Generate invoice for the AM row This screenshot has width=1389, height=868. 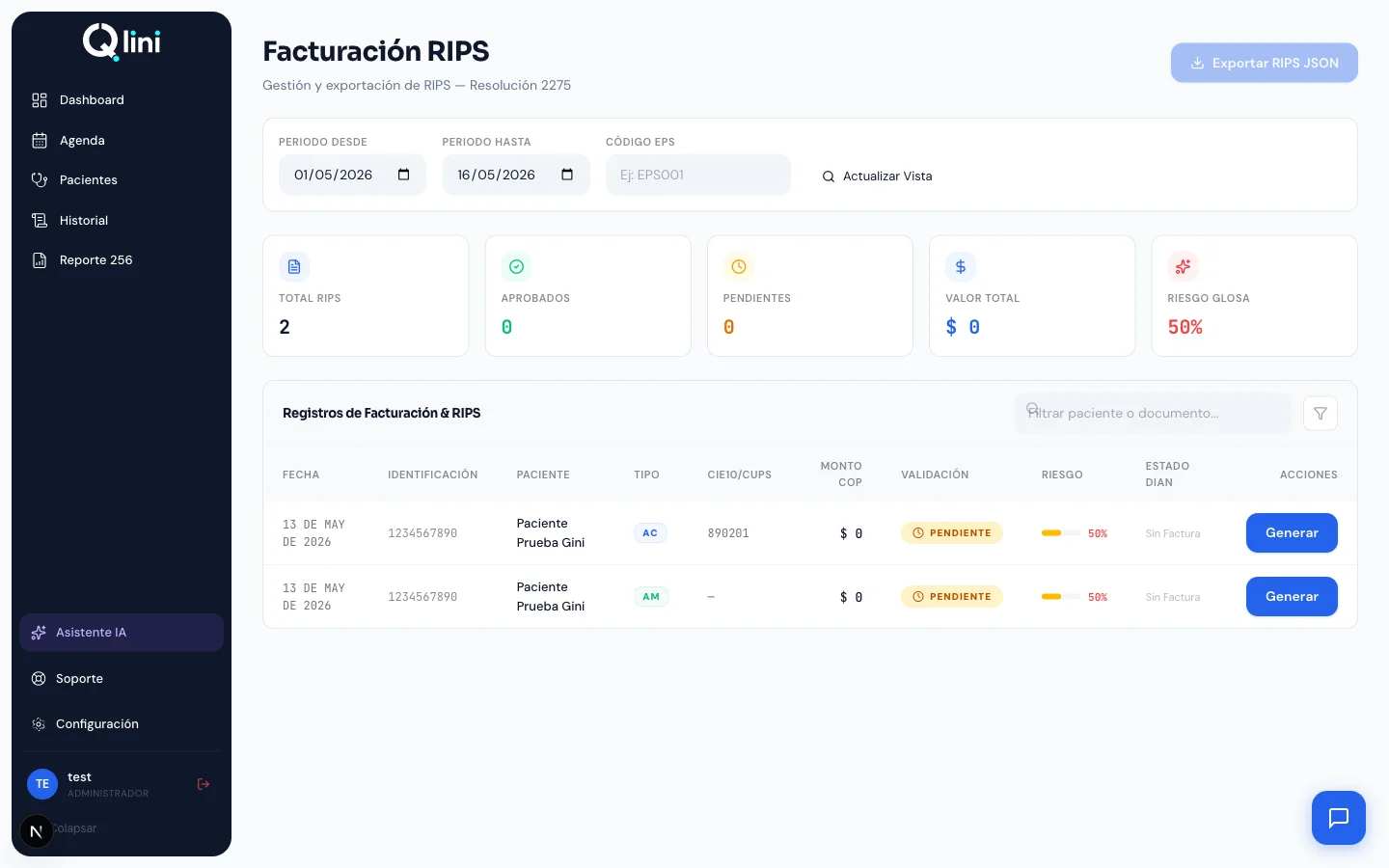pyautogui.click(x=1292, y=597)
